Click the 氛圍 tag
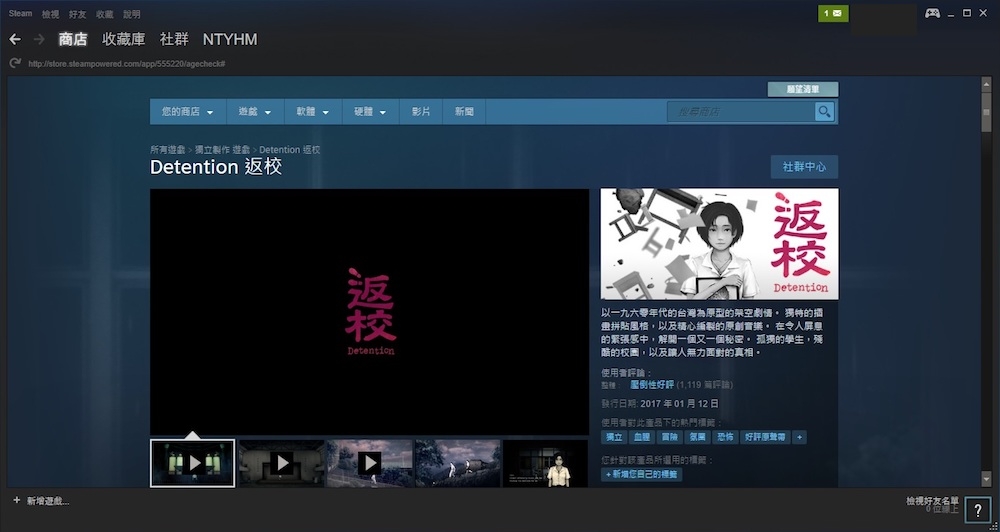The image size is (1000, 532). pos(697,438)
